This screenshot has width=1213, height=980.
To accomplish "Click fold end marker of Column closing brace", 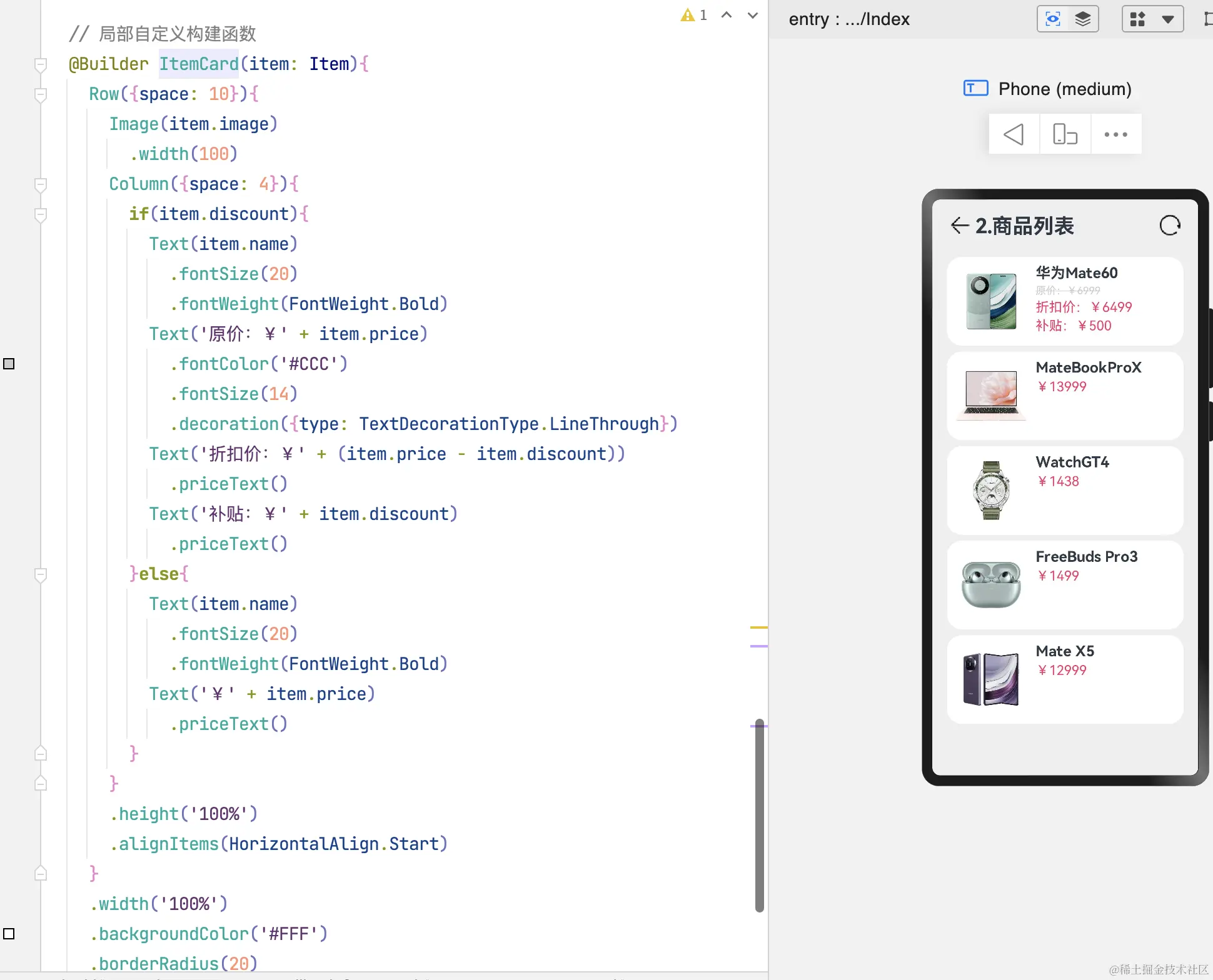I will [41, 783].
